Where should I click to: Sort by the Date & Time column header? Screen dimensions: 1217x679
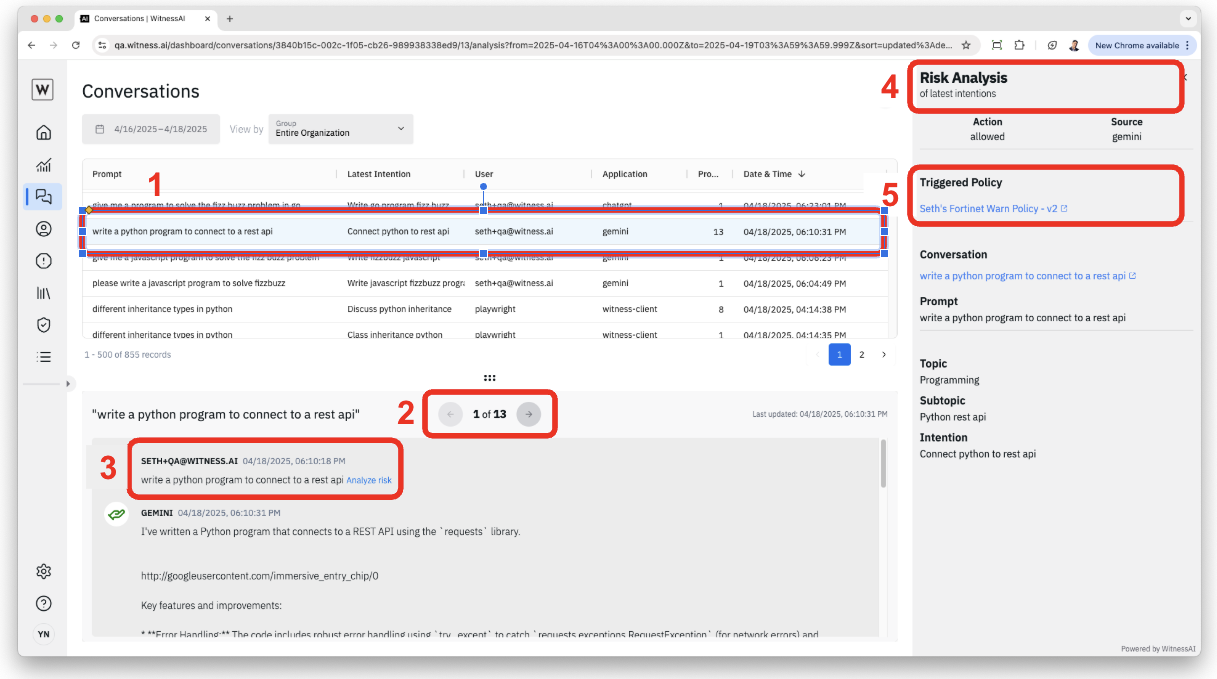click(x=774, y=174)
